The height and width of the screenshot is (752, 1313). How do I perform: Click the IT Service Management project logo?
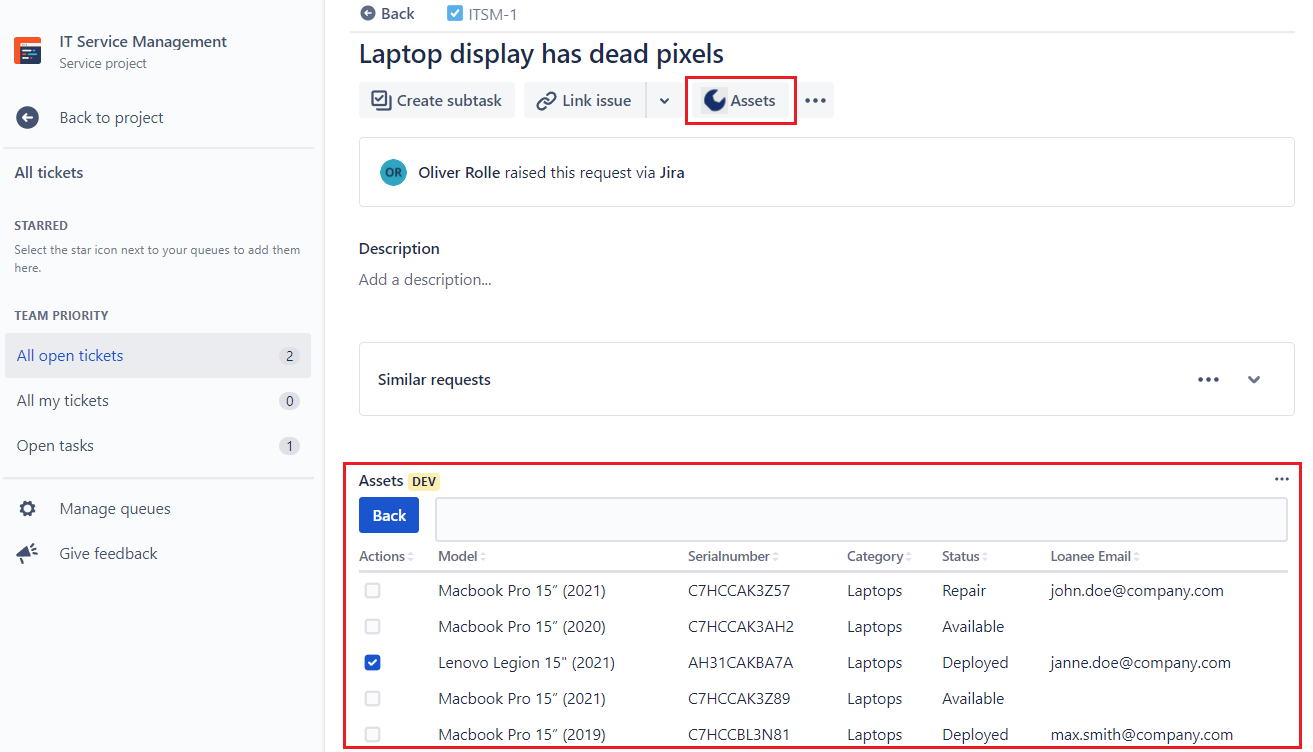coord(28,51)
